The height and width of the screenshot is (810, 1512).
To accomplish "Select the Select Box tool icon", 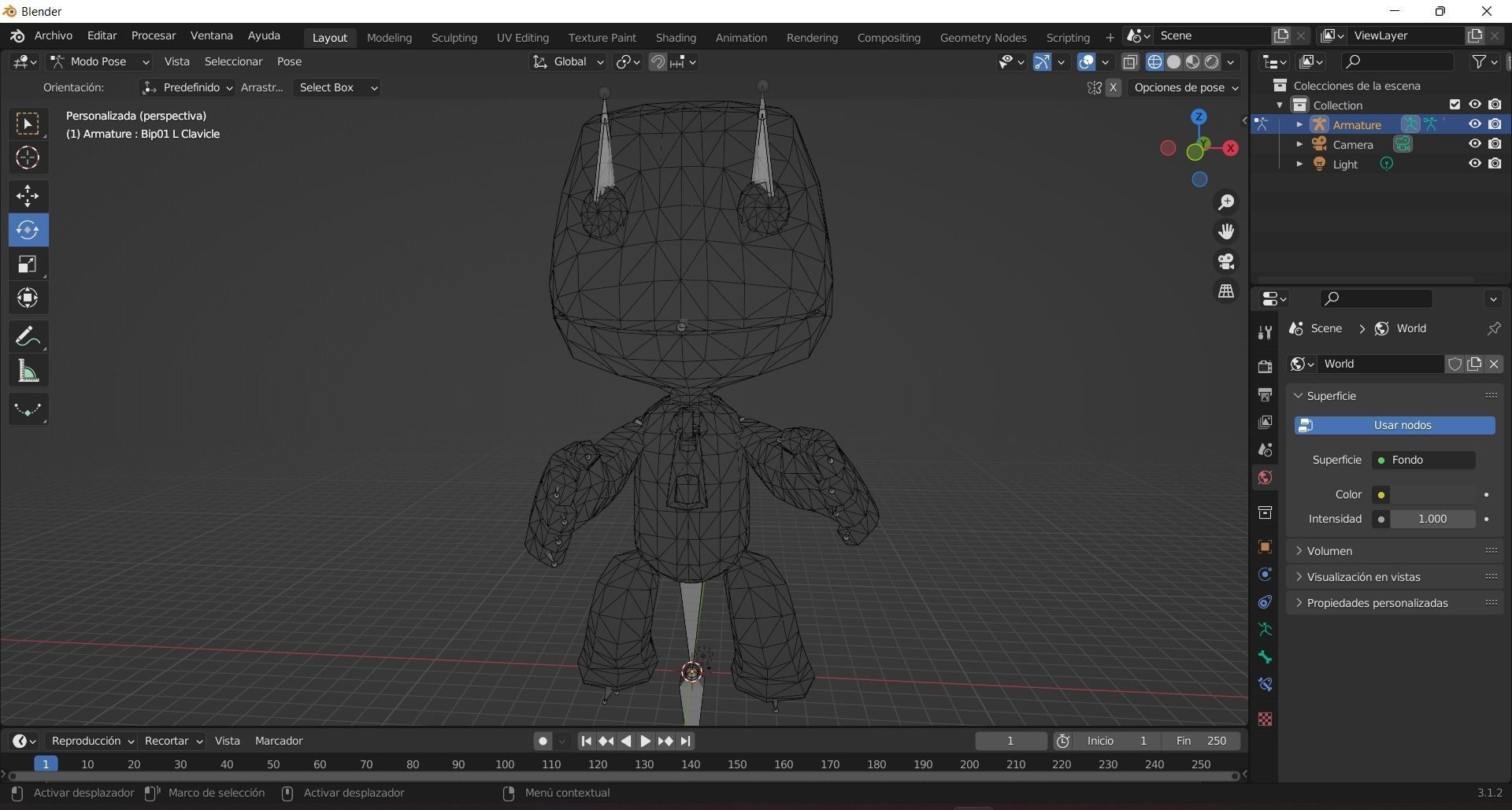I will click(28, 124).
